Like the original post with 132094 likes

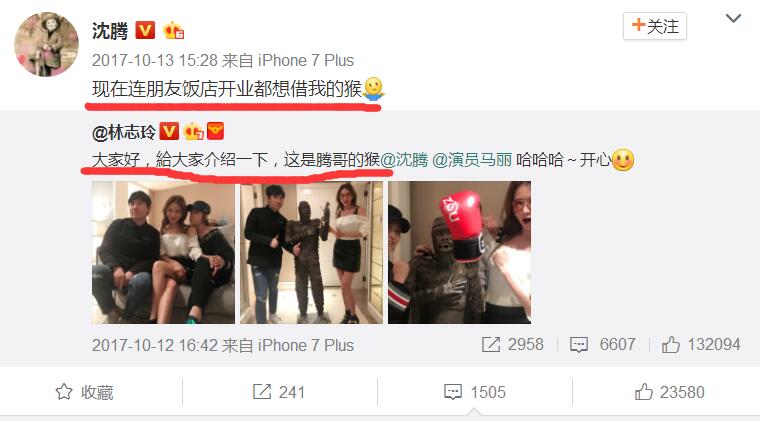701,344
